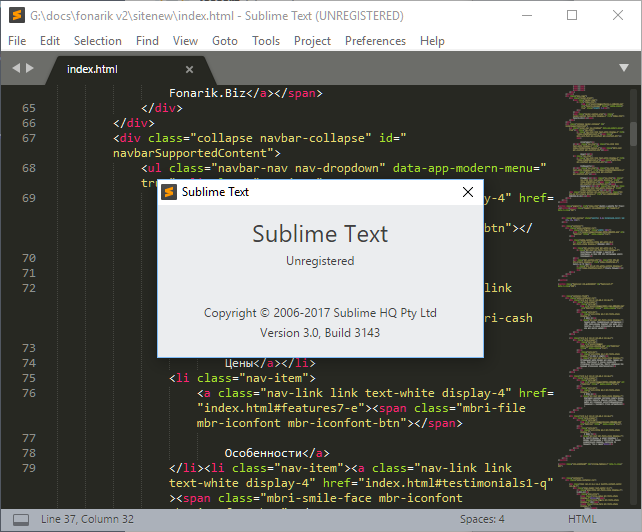
Task: Click the vertical scrollbar handle
Action: (x=634, y=133)
